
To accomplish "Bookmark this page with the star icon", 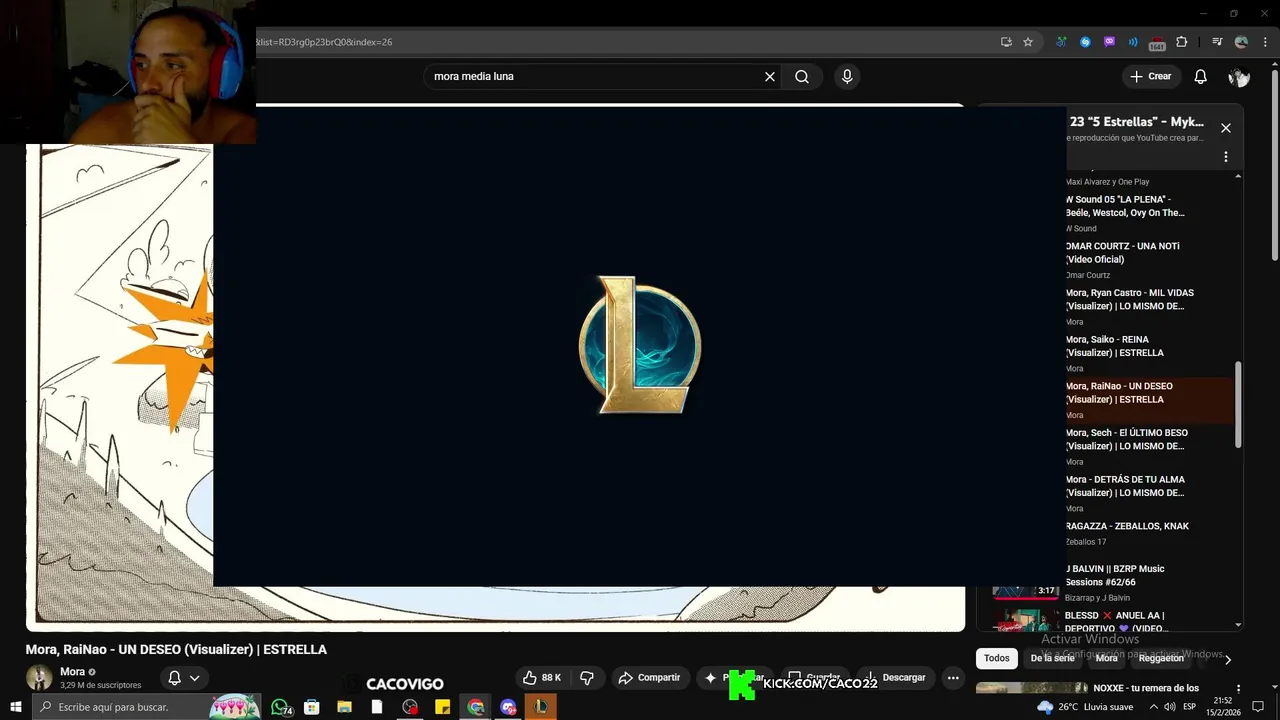I will [x=1028, y=42].
